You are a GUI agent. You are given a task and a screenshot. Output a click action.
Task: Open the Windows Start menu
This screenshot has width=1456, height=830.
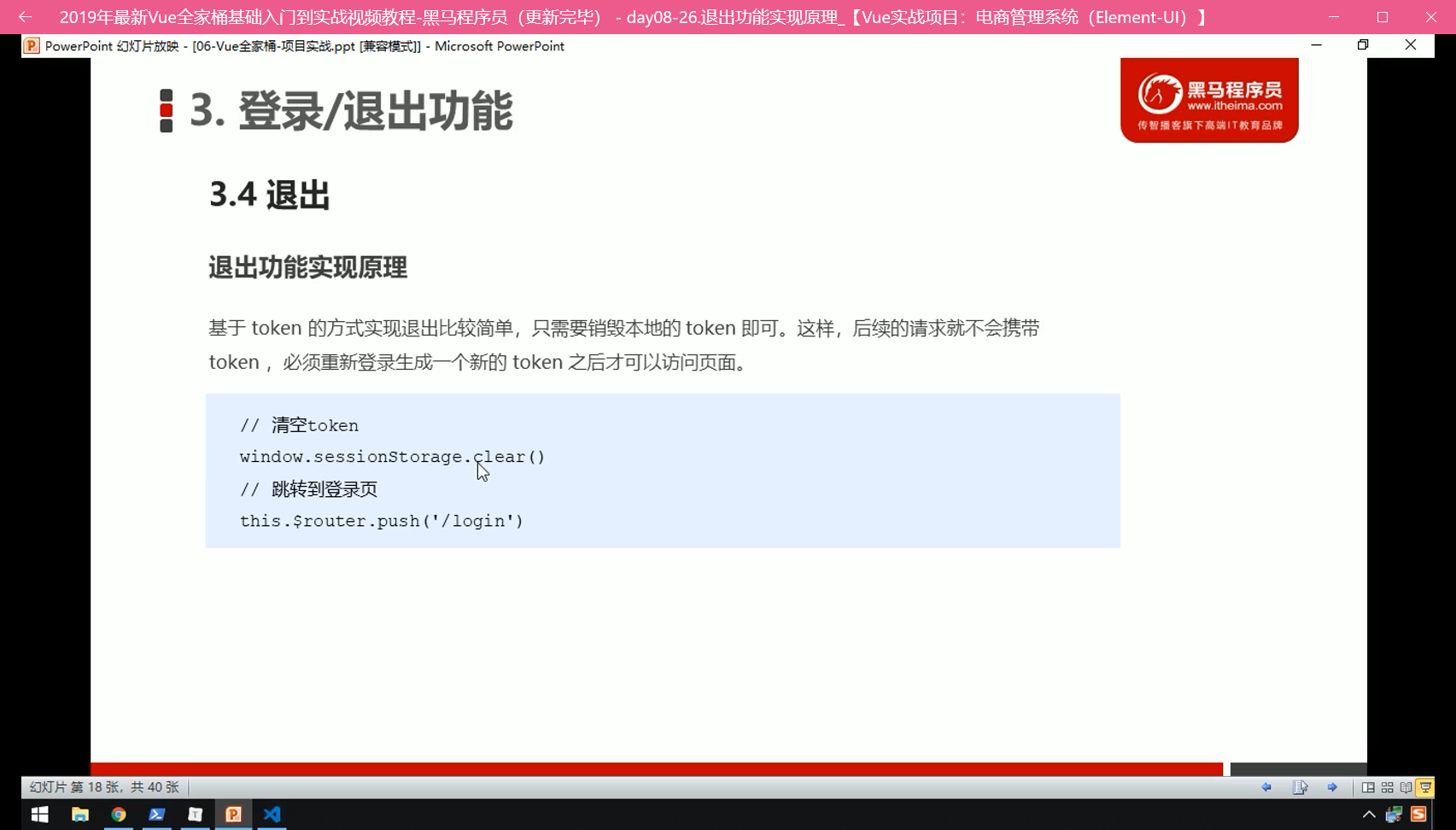pos(39,815)
